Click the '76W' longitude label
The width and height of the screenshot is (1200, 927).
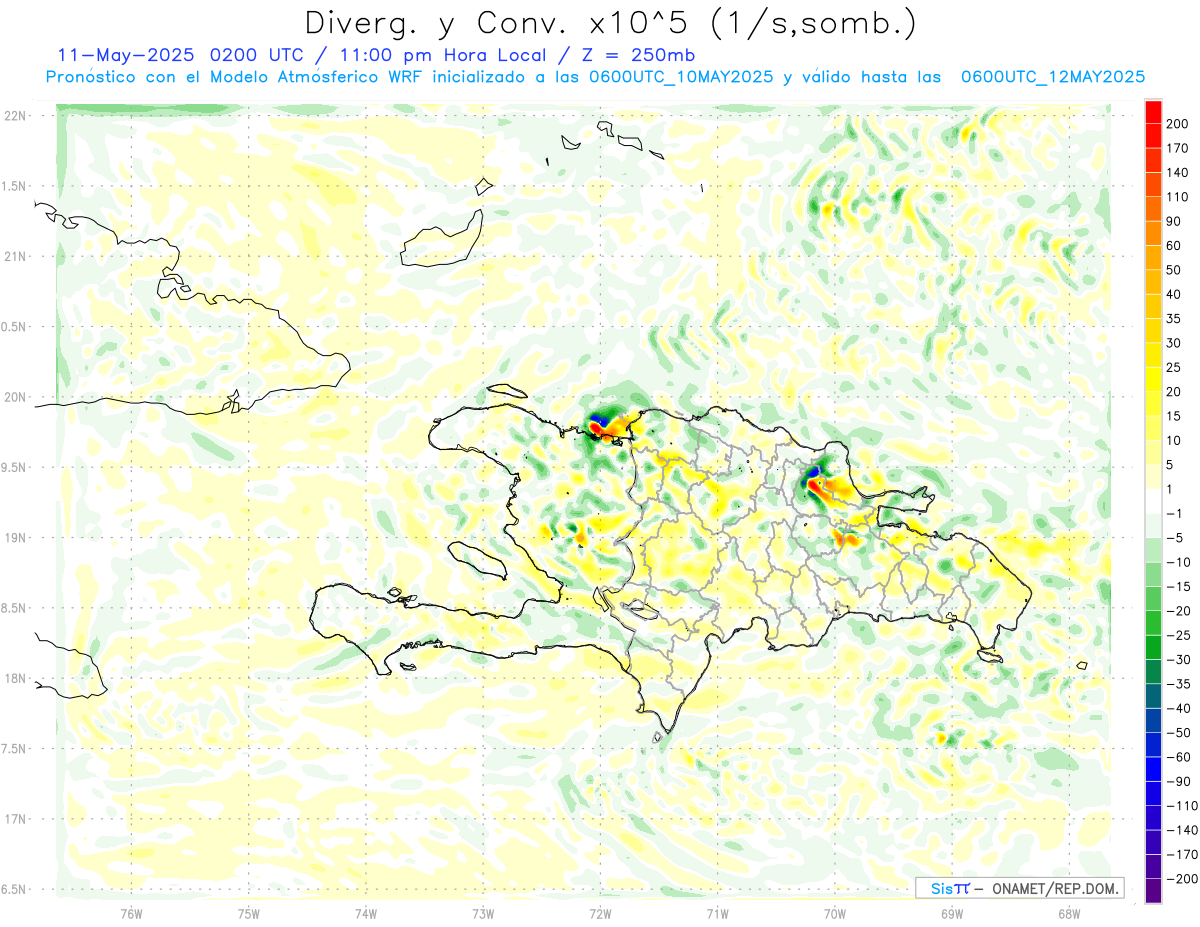pos(131,913)
